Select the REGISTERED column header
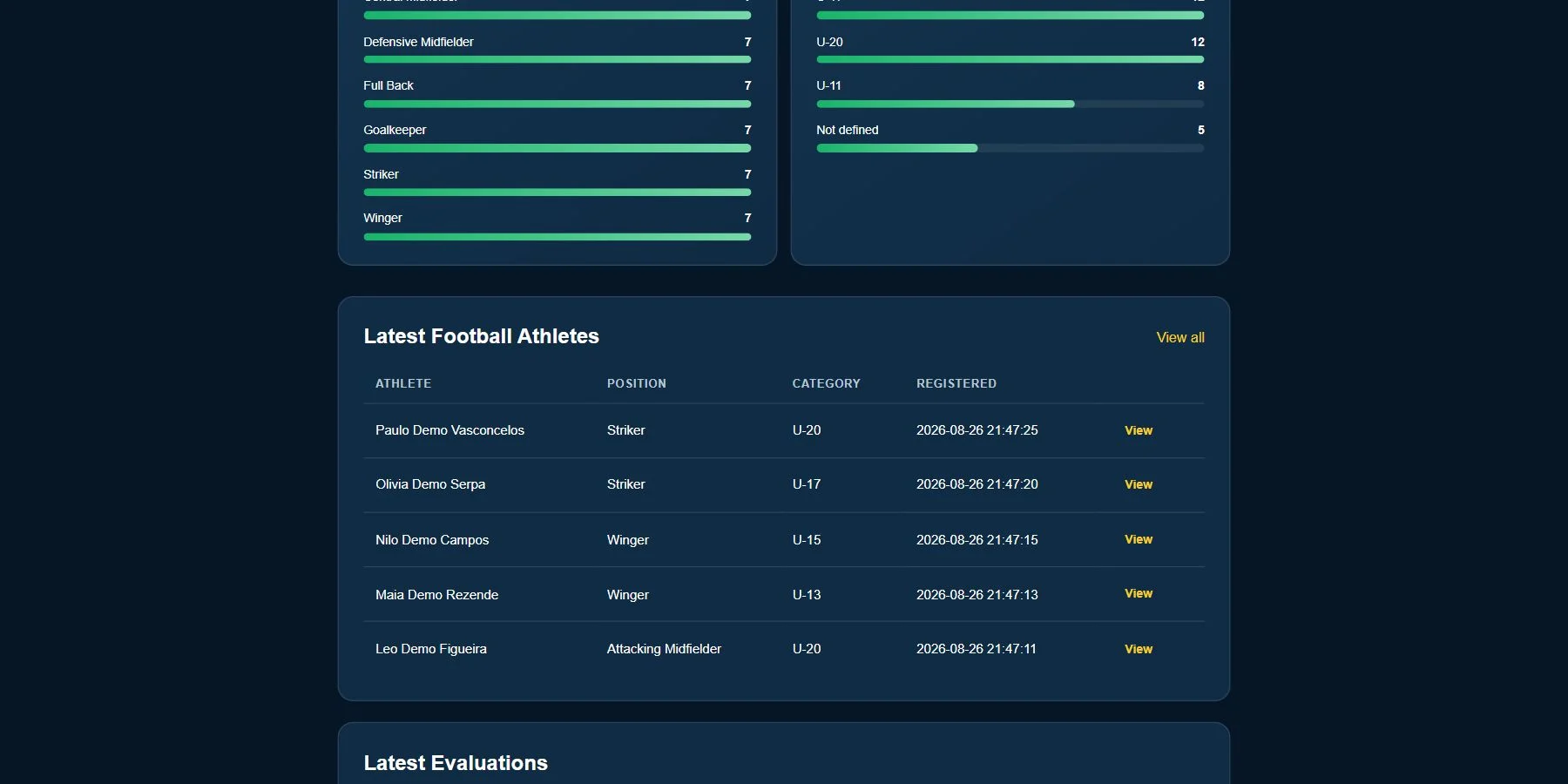1568x784 pixels. 956,383
